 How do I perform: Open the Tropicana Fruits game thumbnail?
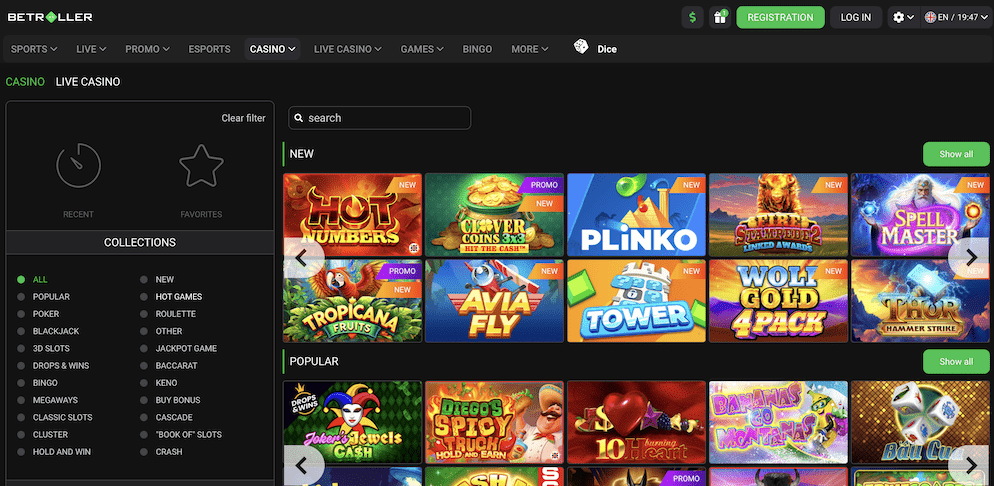click(352, 301)
